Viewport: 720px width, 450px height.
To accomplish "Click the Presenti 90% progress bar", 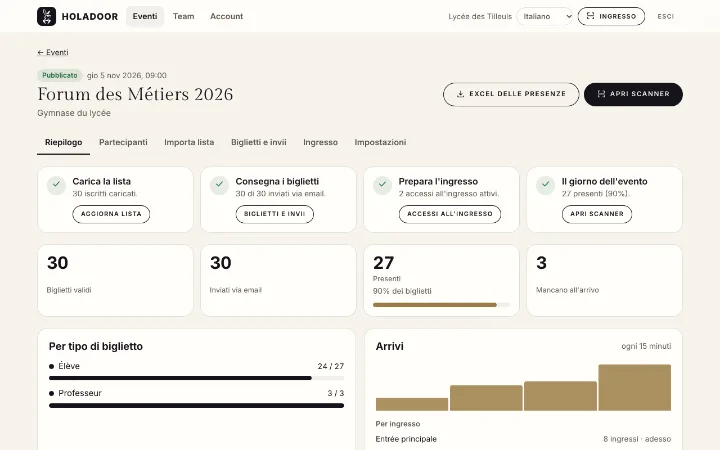I will pyautogui.click(x=441, y=305).
